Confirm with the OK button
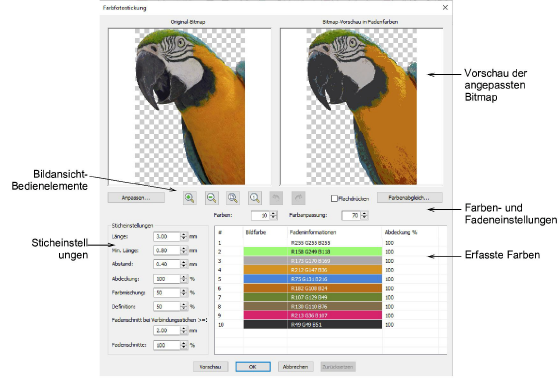 (253, 367)
